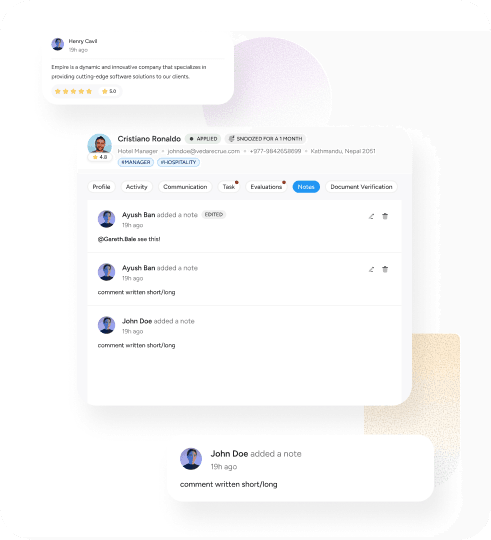Edit Ayush Ban's first note with pencil icon
This screenshot has width=491, height=540.
coord(371,216)
